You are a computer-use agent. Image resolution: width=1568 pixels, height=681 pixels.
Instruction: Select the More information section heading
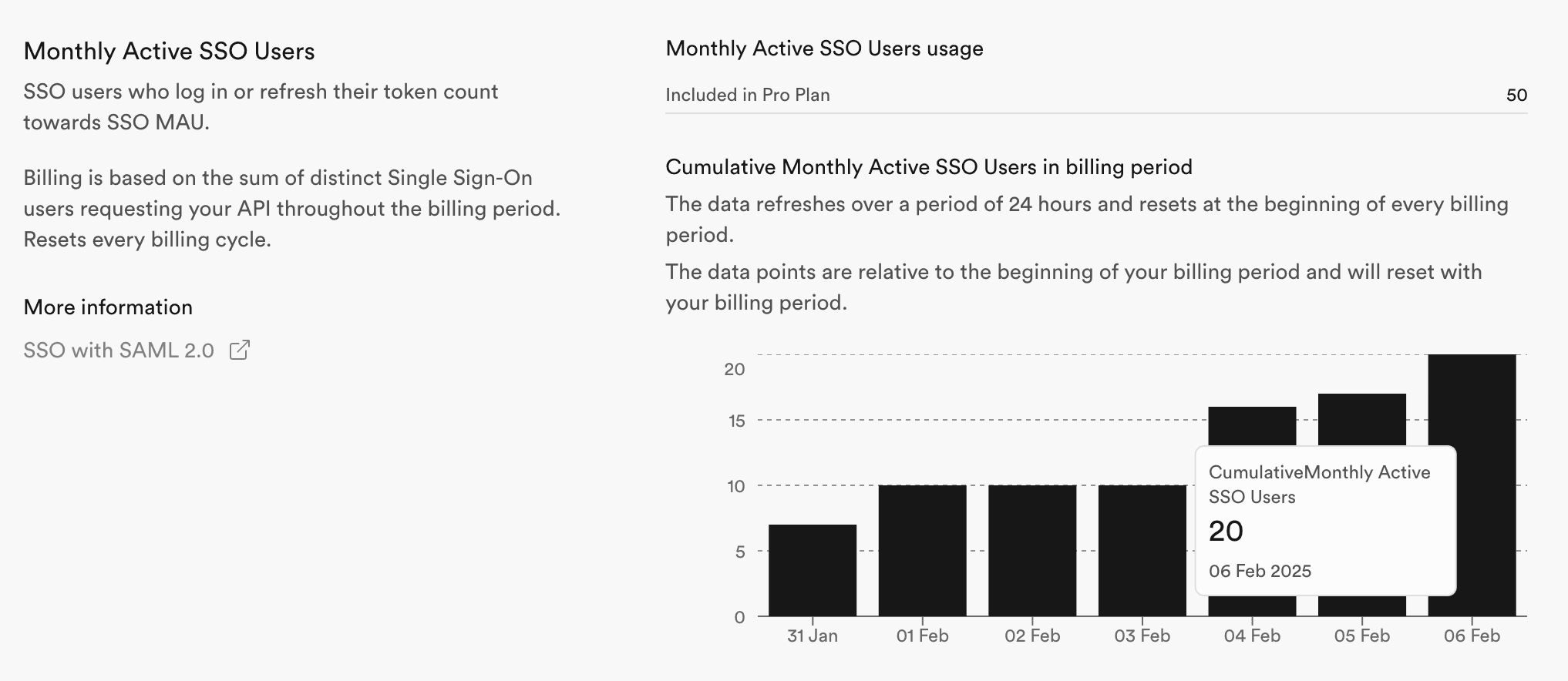pos(109,306)
